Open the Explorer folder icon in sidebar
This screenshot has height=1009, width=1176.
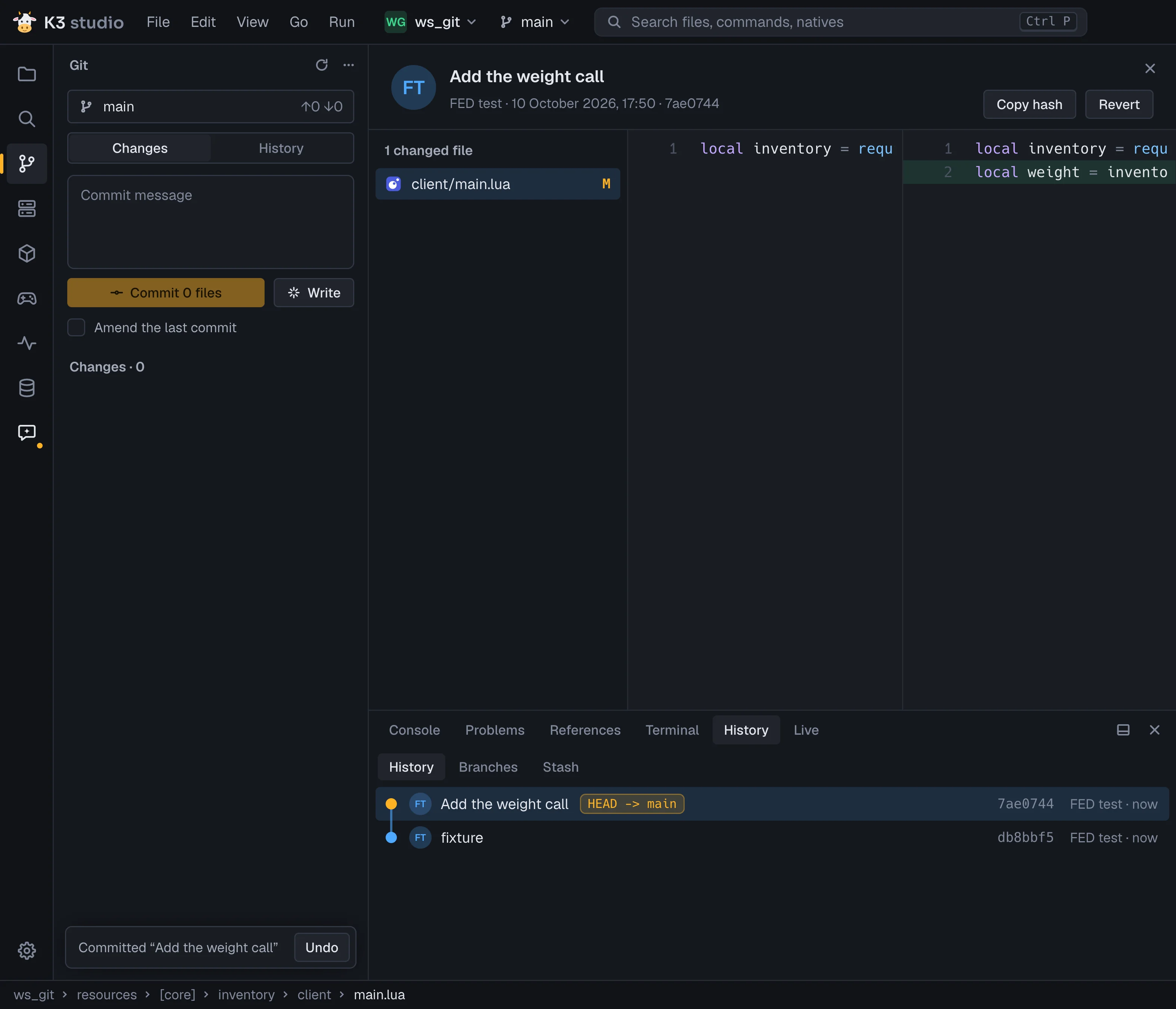click(27, 74)
